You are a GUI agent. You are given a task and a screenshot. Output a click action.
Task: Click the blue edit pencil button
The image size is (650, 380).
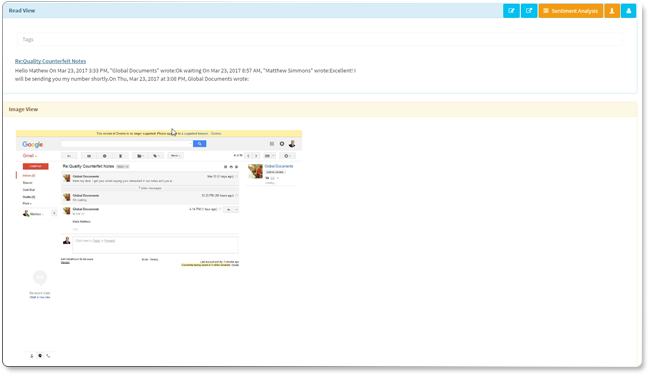[x=511, y=11]
